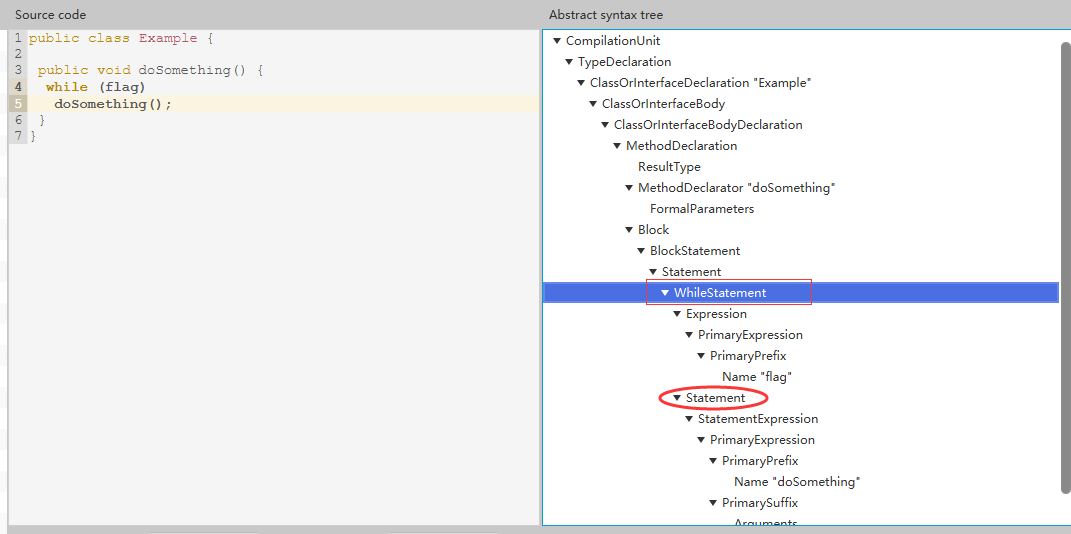The height and width of the screenshot is (534, 1071).
Task: Select PrimaryExpression node under Expression
Action: tap(750, 335)
